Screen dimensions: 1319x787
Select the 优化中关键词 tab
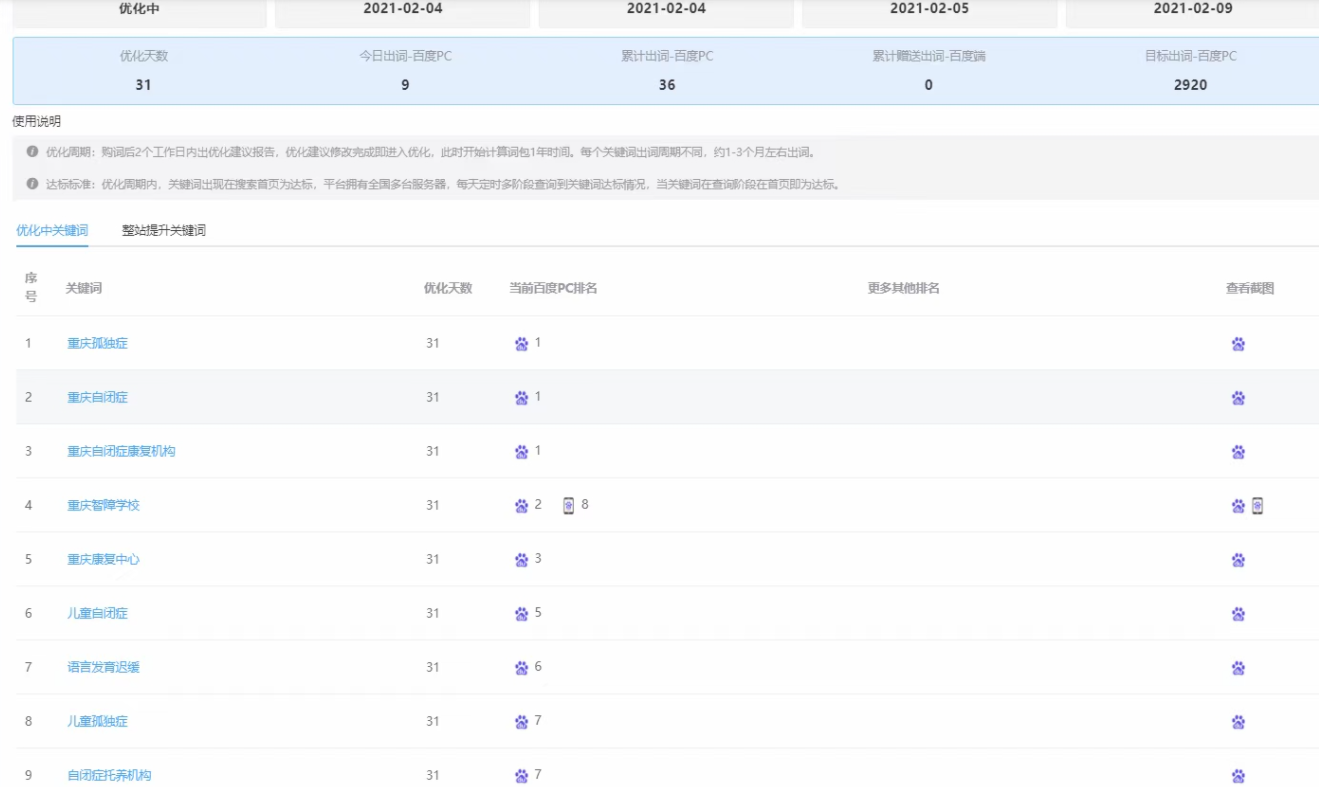tap(52, 231)
